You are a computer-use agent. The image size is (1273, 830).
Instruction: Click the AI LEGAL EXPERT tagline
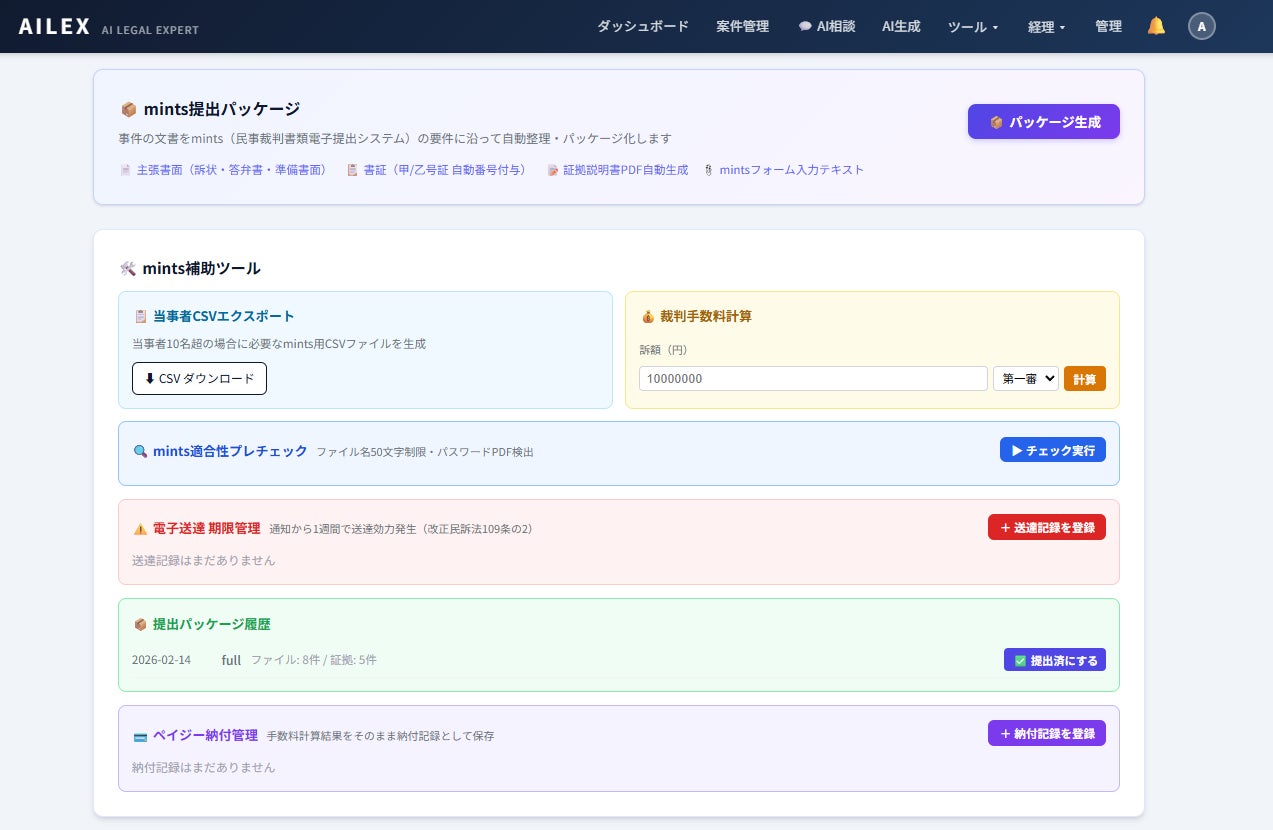[x=150, y=30]
